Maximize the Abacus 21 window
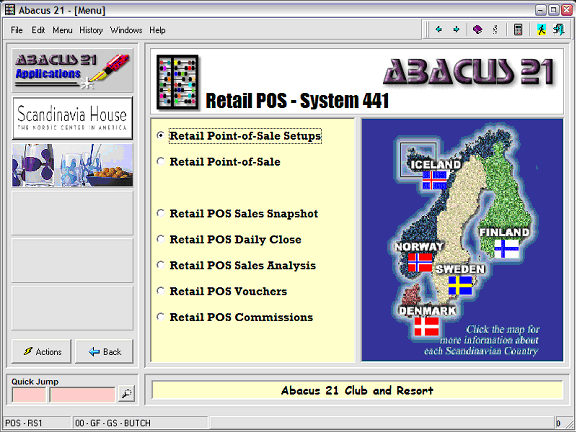This screenshot has width=576, height=432. click(554, 10)
